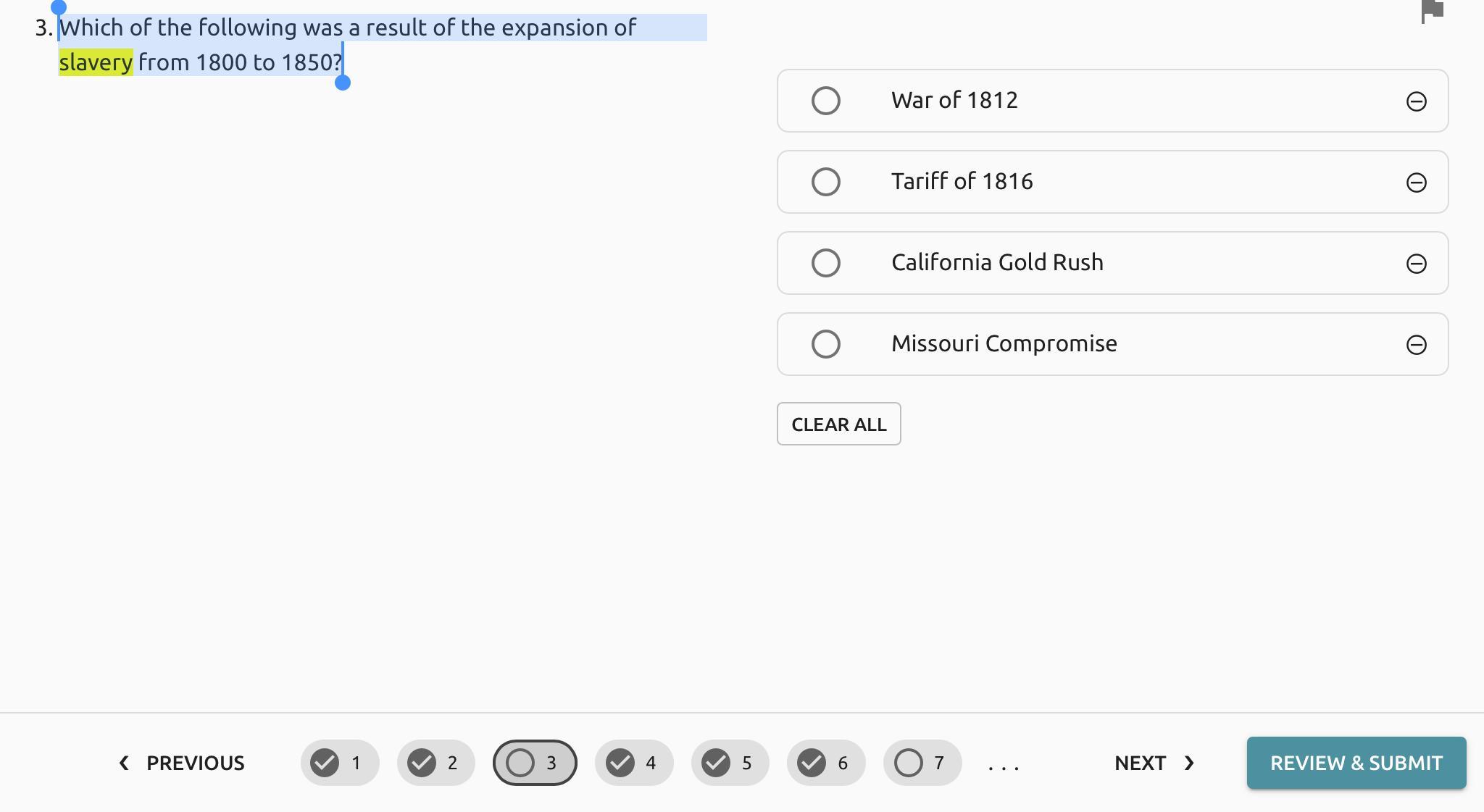Switch to question 5

point(730,763)
